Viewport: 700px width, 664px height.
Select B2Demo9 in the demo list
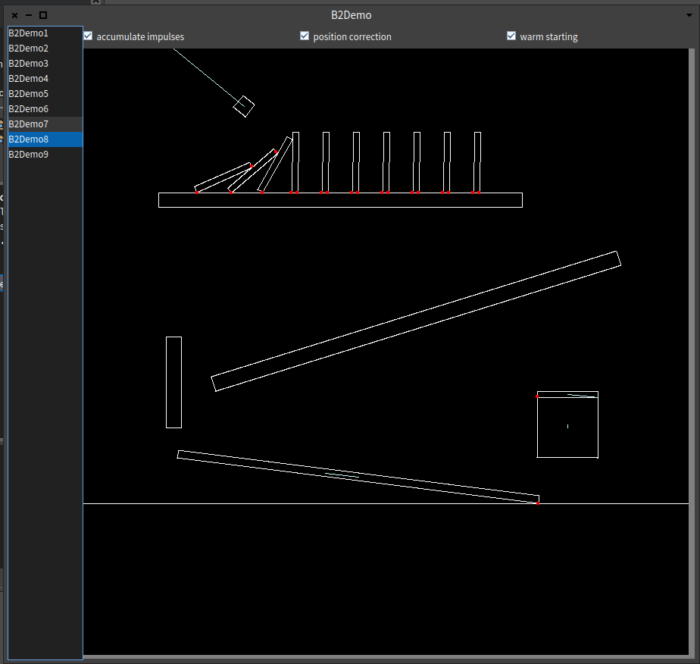pos(45,155)
